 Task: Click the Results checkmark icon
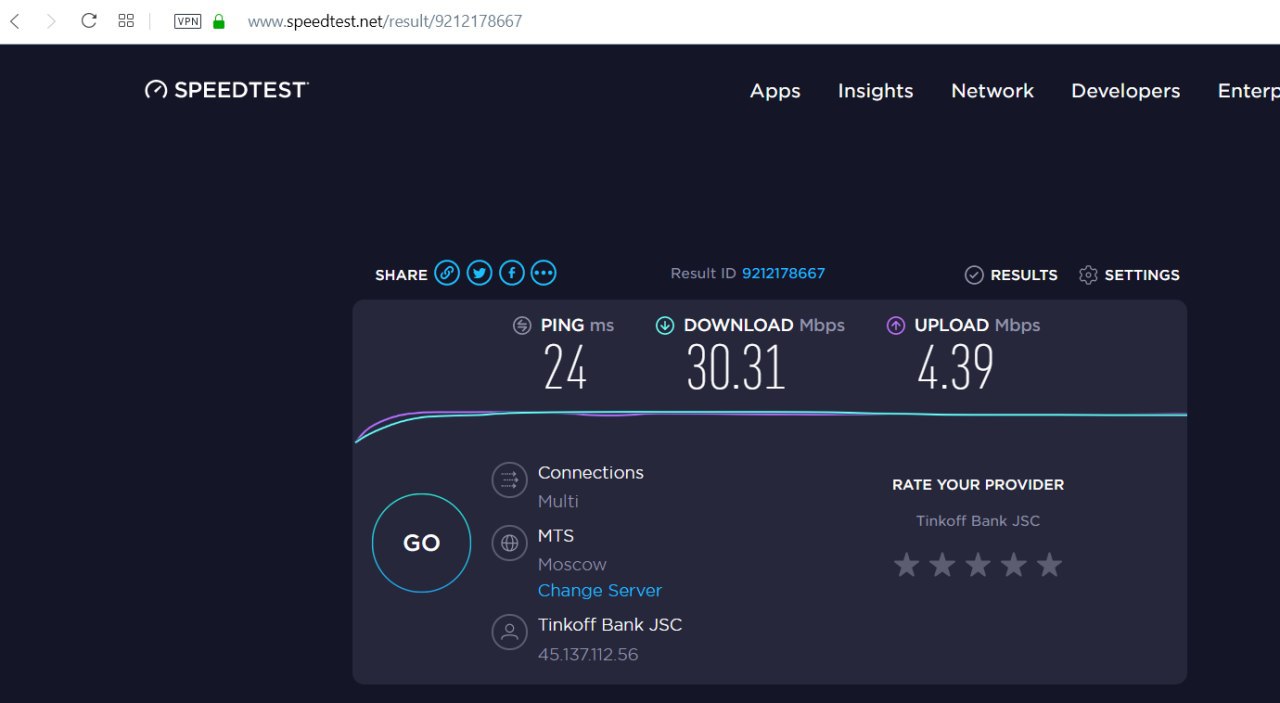click(x=974, y=275)
